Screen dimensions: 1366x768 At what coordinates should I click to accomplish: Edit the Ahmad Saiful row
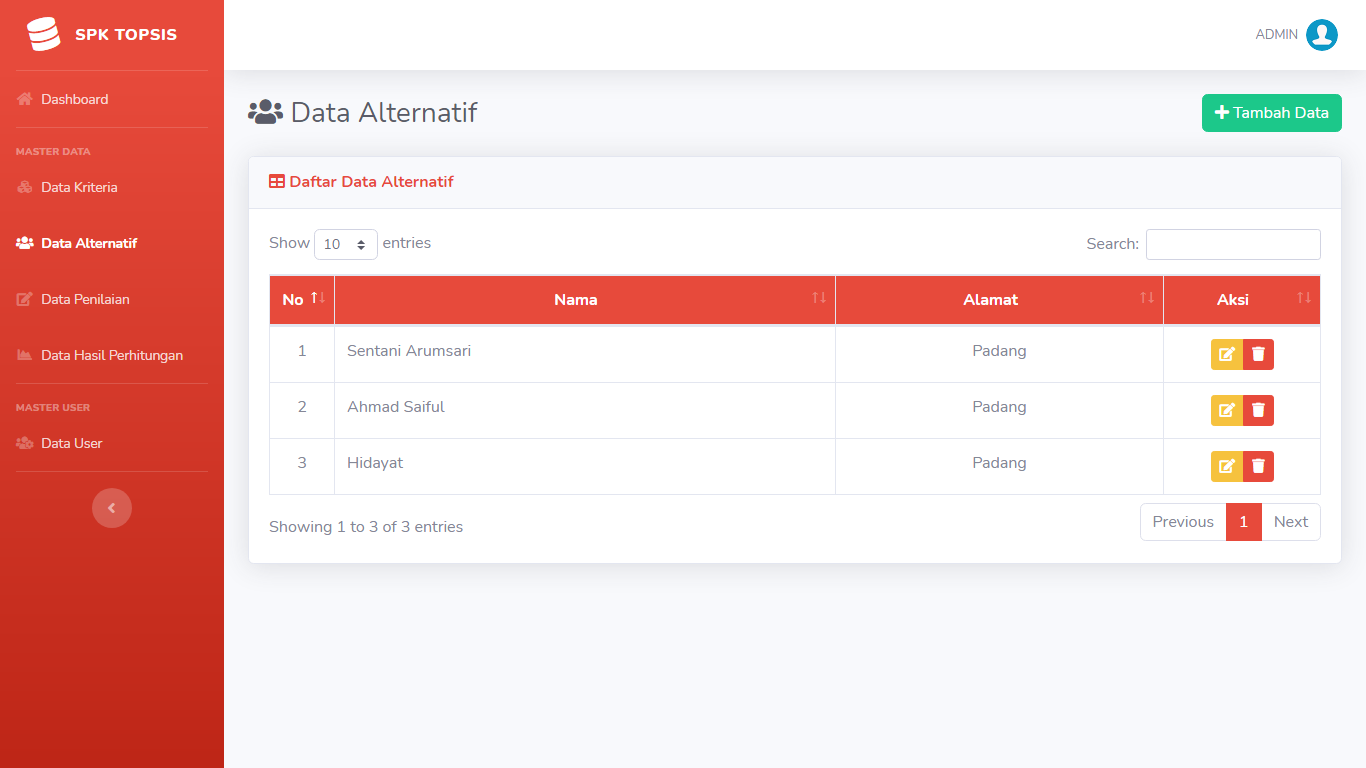1227,410
